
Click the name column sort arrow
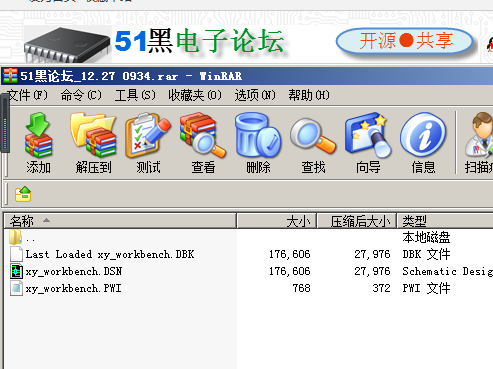tap(47, 220)
